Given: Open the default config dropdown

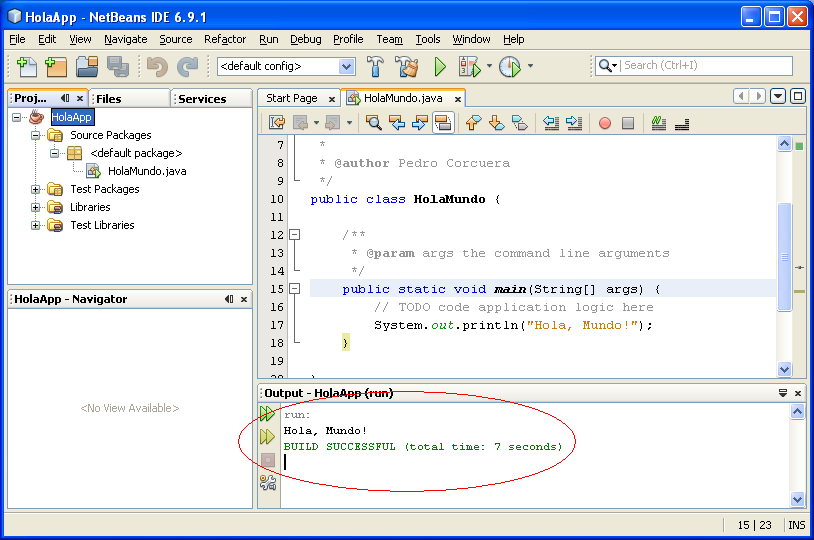Looking at the screenshot, I should [x=346, y=67].
